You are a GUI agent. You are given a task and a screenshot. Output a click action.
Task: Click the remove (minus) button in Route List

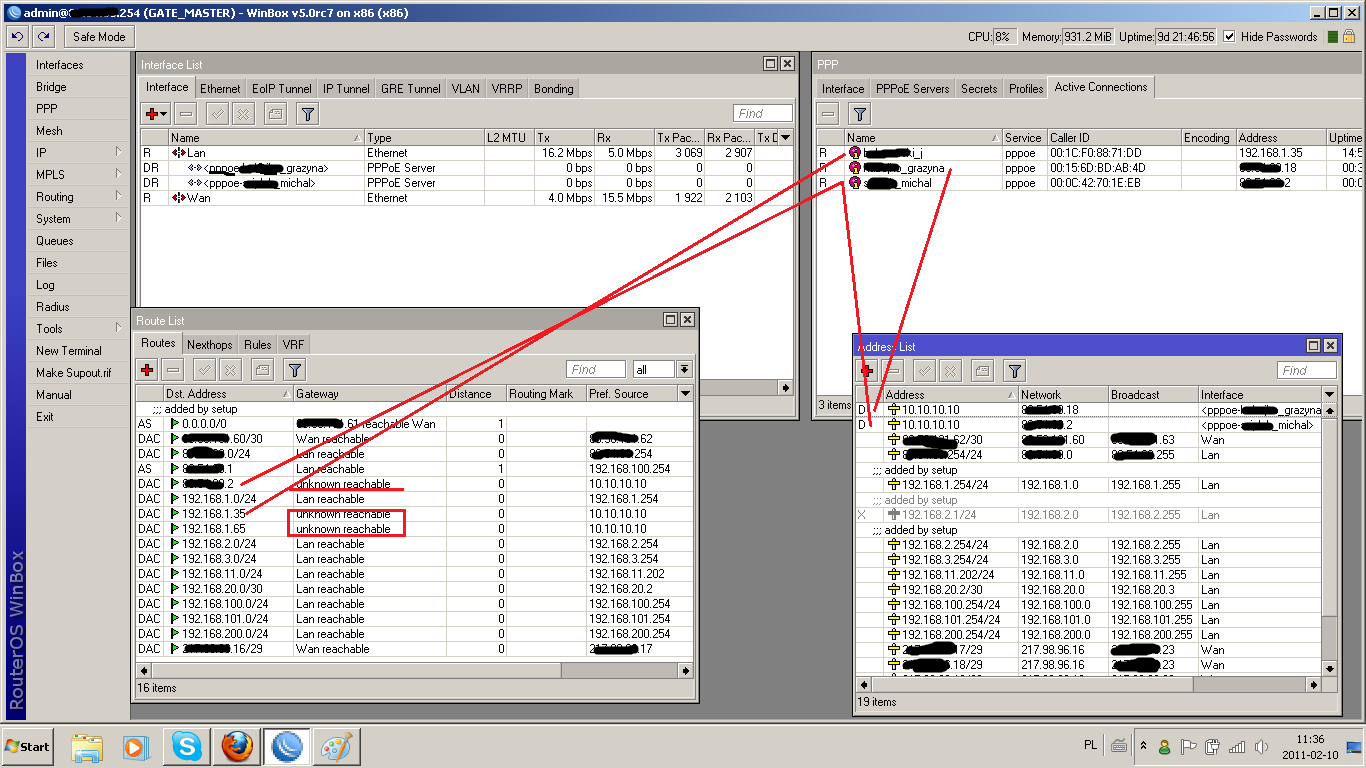pyautogui.click(x=172, y=370)
